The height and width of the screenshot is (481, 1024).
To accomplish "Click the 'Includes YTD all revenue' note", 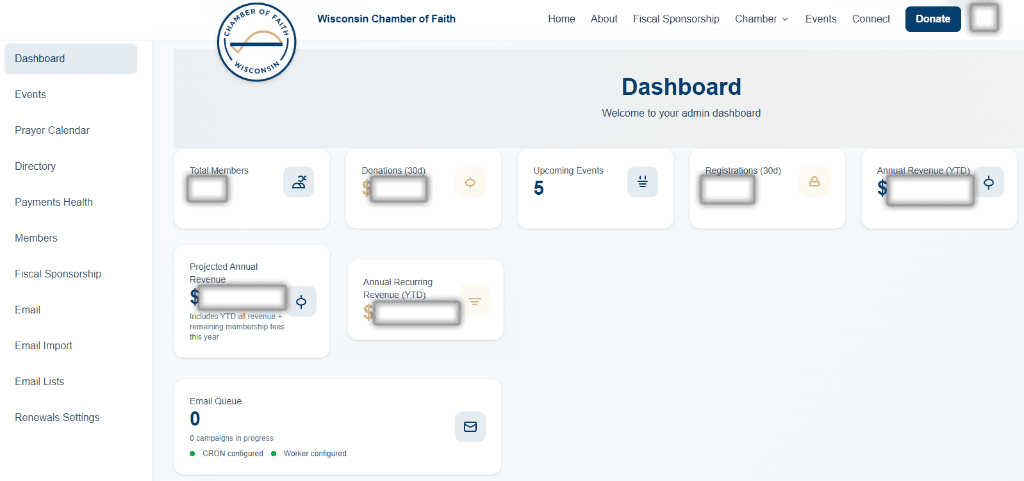I will pyautogui.click(x=237, y=326).
